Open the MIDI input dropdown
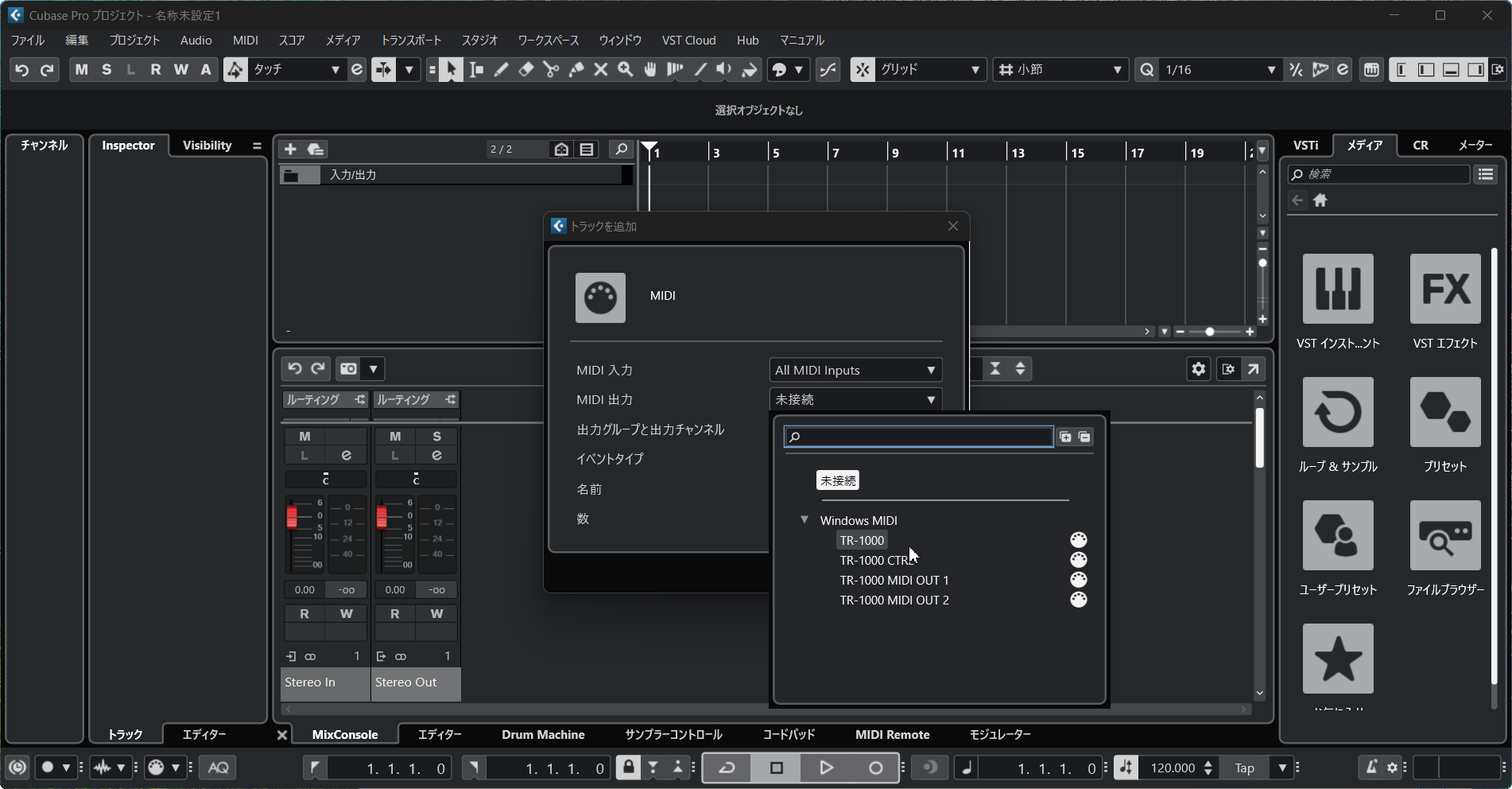 (855, 370)
